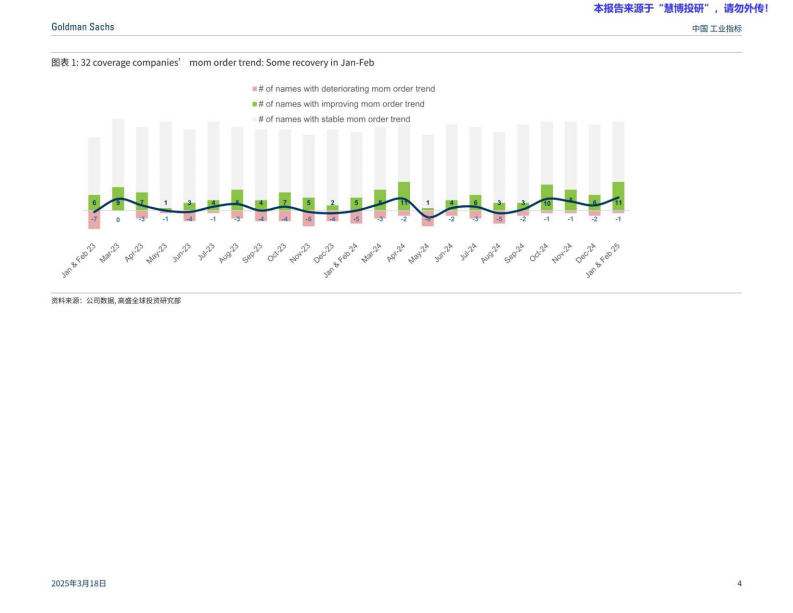Click the May-24 x-axis label
The height and width of the screenshot is (613, 793).
pos(418,252)
